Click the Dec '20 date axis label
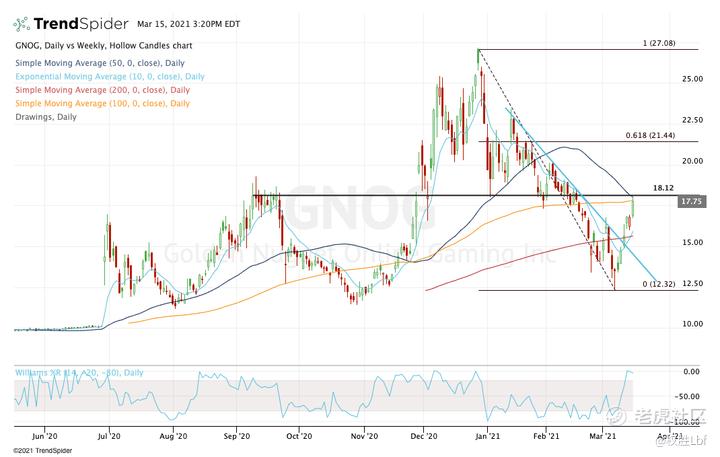Screen dimensions: 720x457 tap(423, 436)
